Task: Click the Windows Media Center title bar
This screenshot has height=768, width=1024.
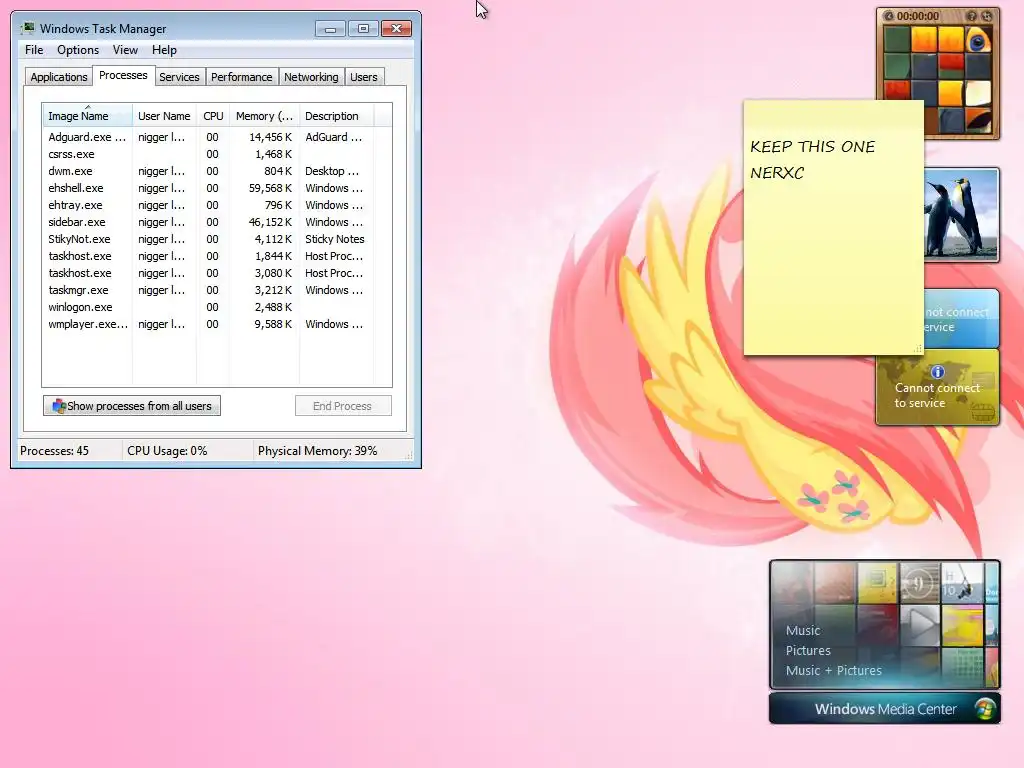Action: point(885,709)
